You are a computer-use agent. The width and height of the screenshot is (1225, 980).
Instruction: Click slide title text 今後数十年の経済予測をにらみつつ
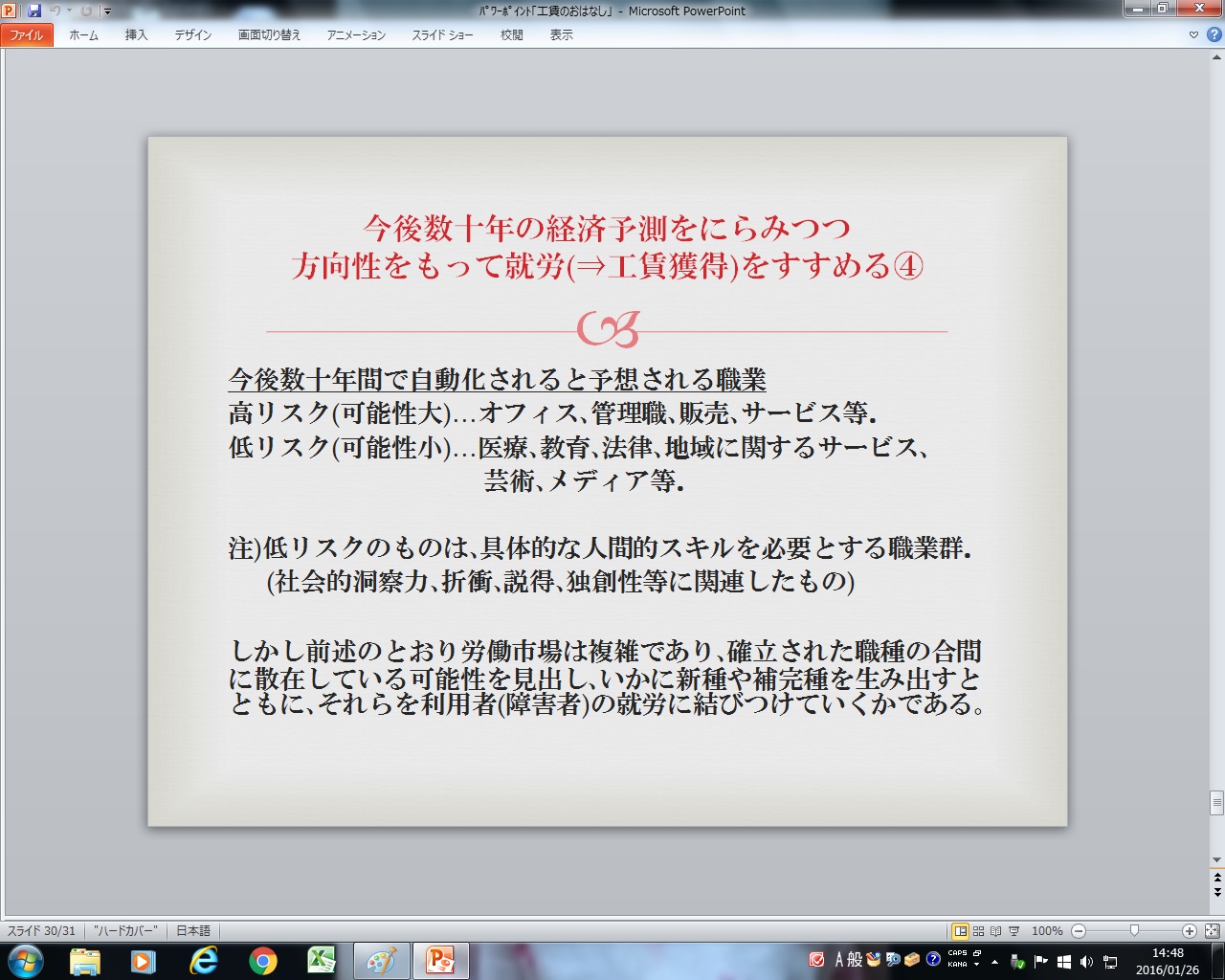(607, 229)
